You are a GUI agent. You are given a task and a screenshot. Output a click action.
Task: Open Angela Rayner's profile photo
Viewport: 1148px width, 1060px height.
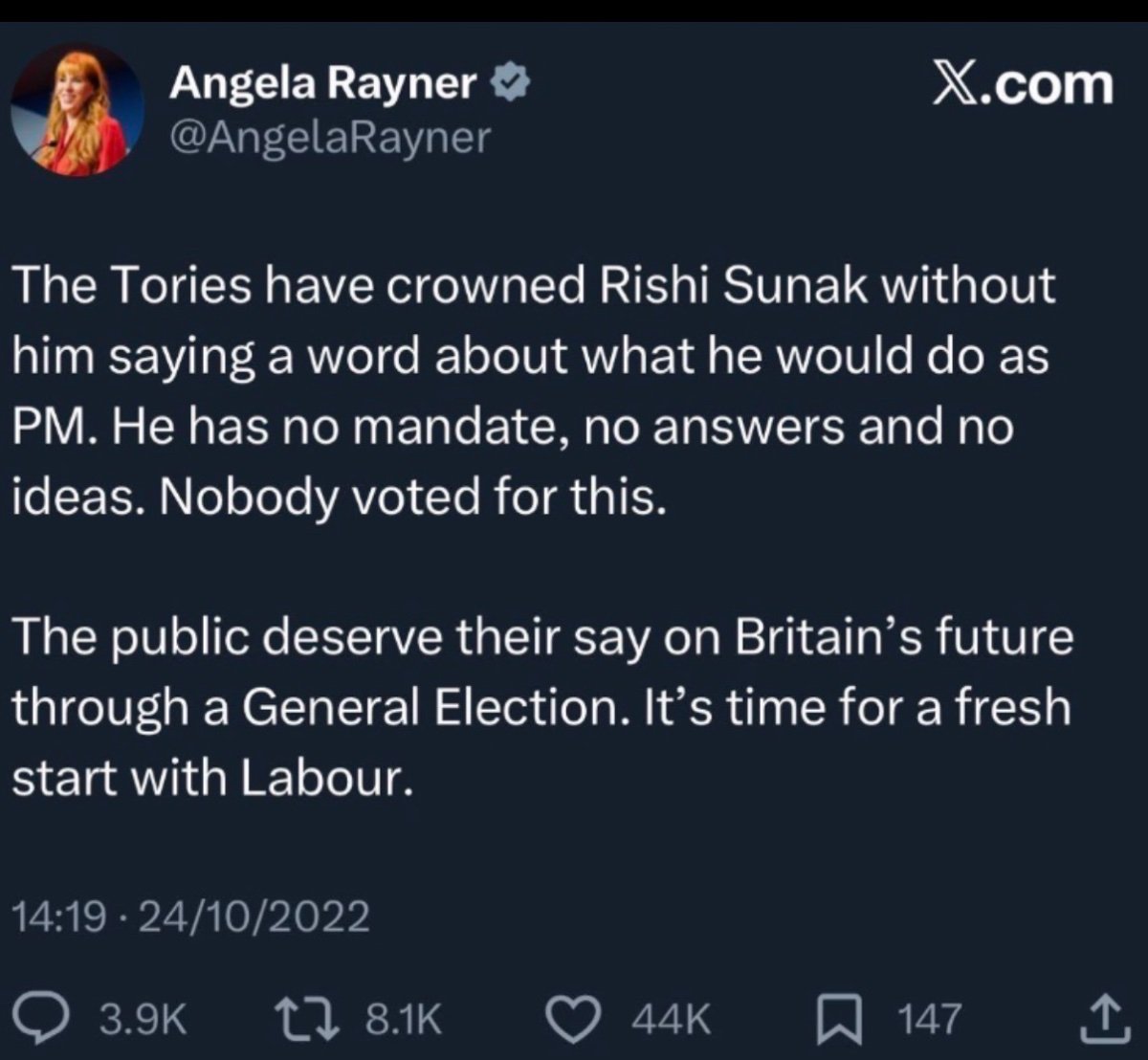coord(77,109)
